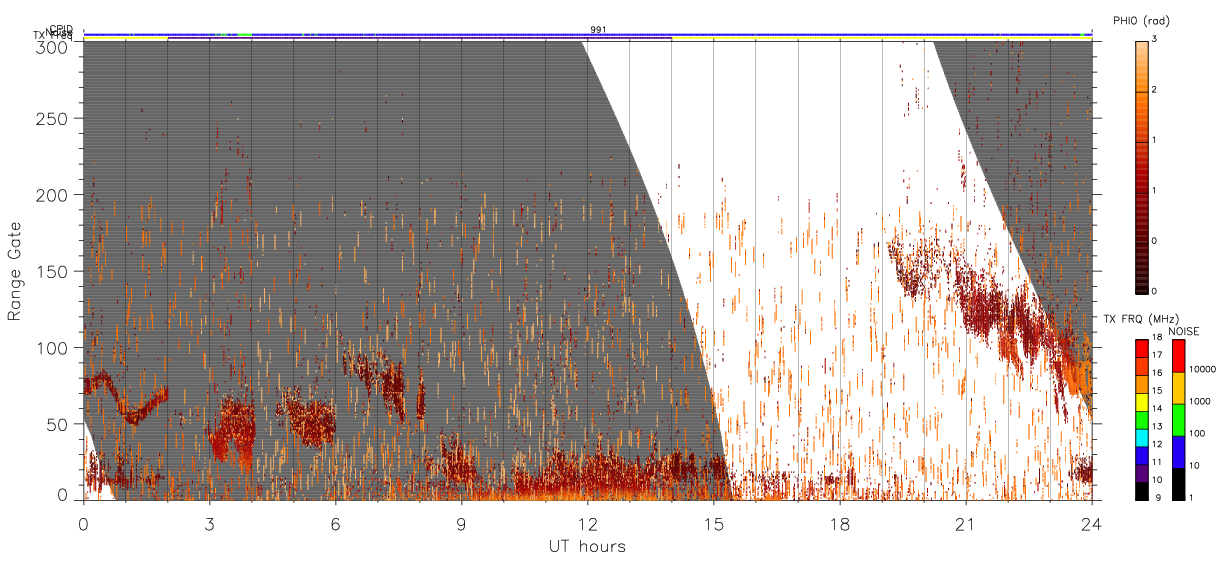Click the '18' label in TX FRQ legend
Screen dimensions: 1228x567
click(x=1157, y=337)
